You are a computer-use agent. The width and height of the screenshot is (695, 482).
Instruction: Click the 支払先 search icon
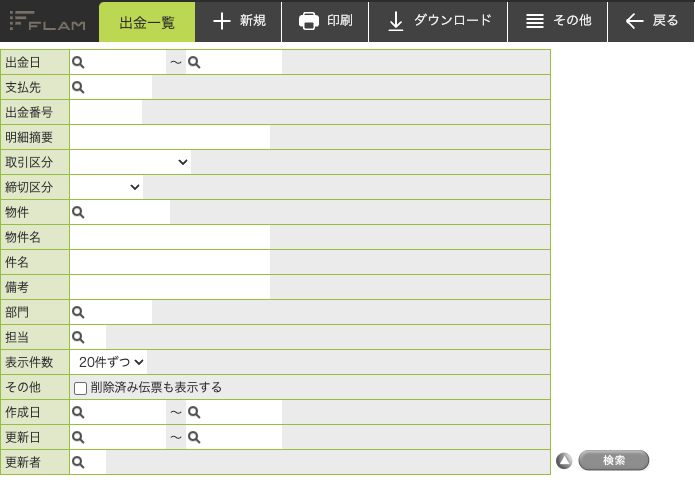pos(78,87)
